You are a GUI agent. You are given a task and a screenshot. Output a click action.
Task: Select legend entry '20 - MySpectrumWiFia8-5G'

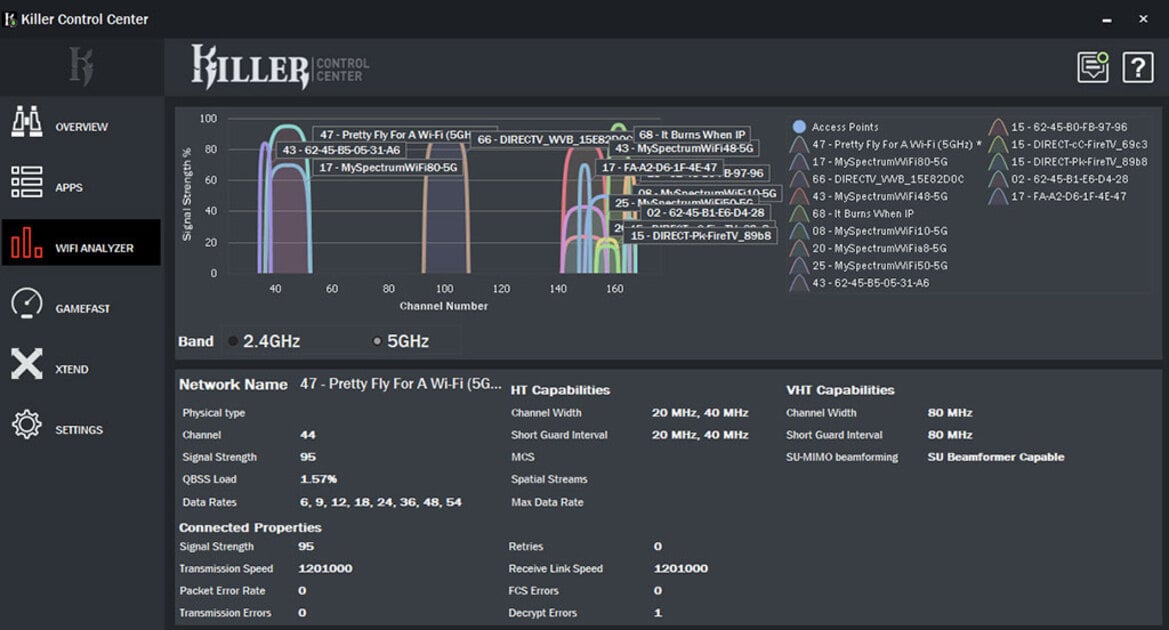(x=880, y=248)
